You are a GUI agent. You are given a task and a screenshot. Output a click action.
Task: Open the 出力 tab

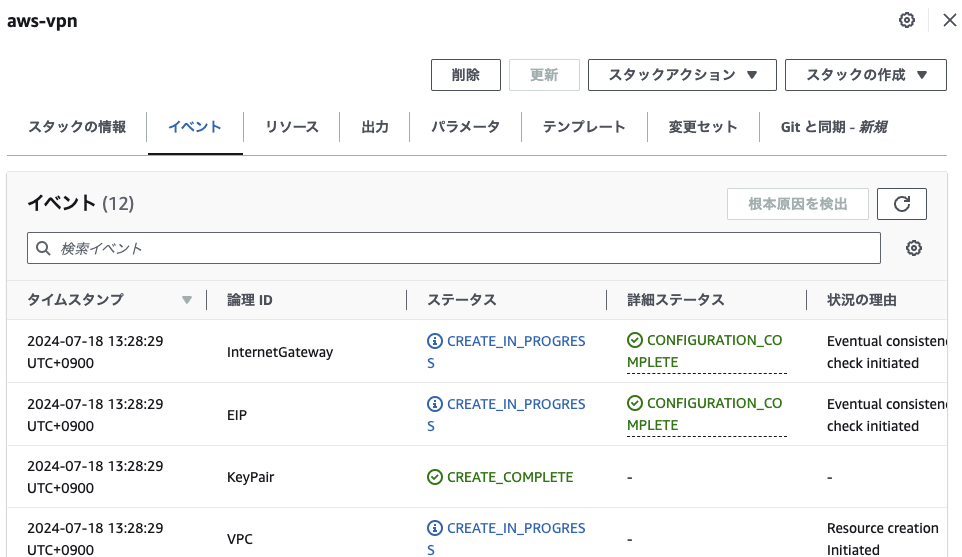pos(375,127)
